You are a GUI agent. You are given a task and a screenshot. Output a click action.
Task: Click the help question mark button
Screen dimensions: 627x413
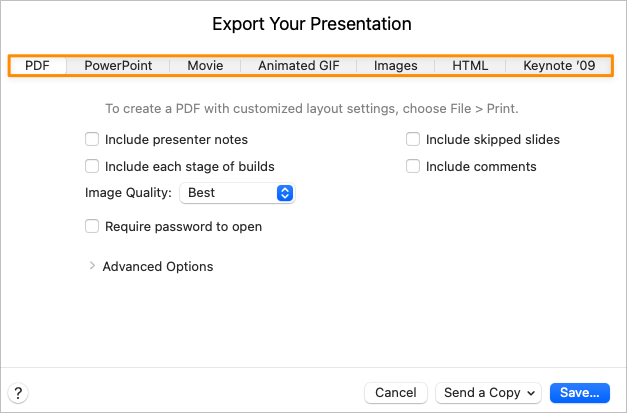19,393
